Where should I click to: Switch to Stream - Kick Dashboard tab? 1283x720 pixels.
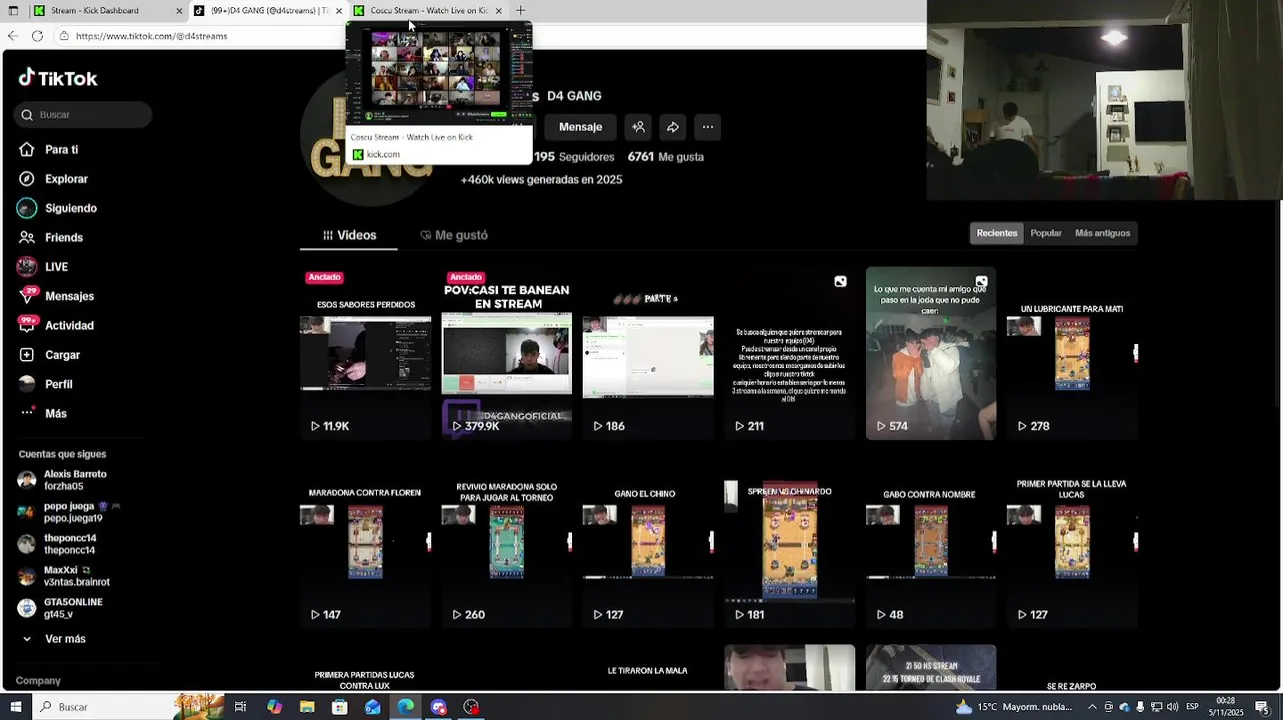(108, 11)
